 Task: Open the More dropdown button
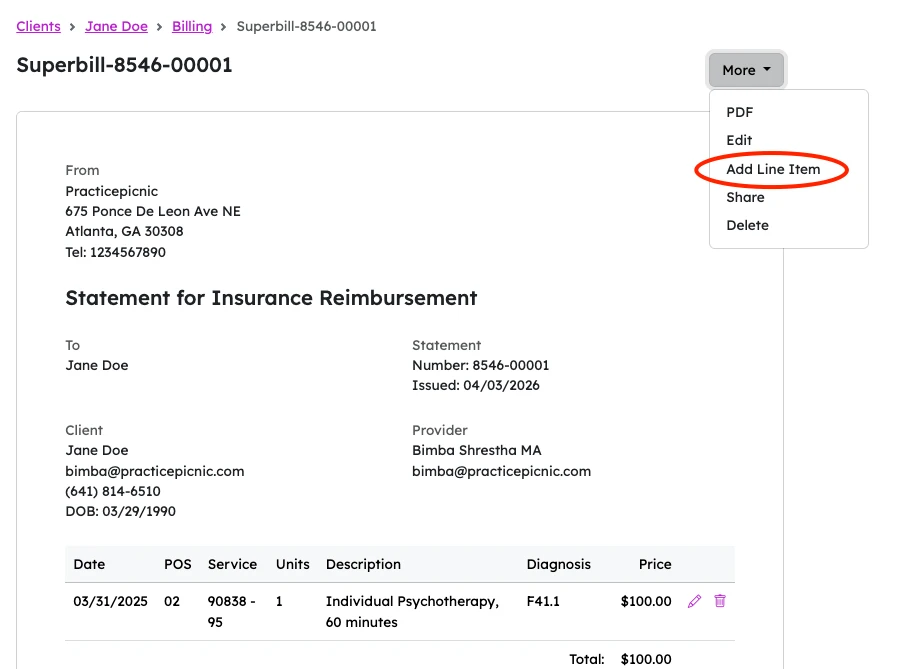746,70
